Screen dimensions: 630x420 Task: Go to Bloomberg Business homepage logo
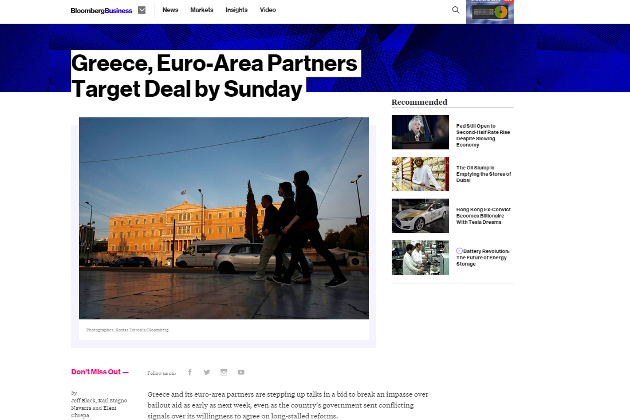(101, 10)
